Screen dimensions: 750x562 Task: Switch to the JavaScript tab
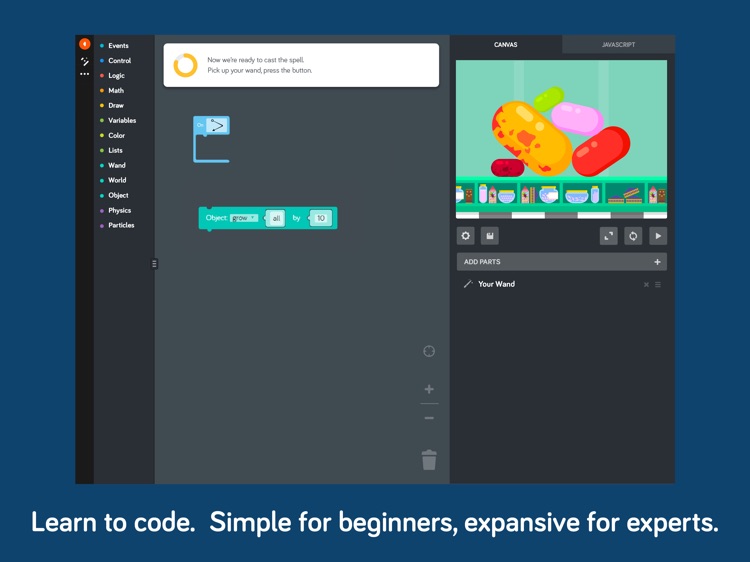click(x=618, y=45)
